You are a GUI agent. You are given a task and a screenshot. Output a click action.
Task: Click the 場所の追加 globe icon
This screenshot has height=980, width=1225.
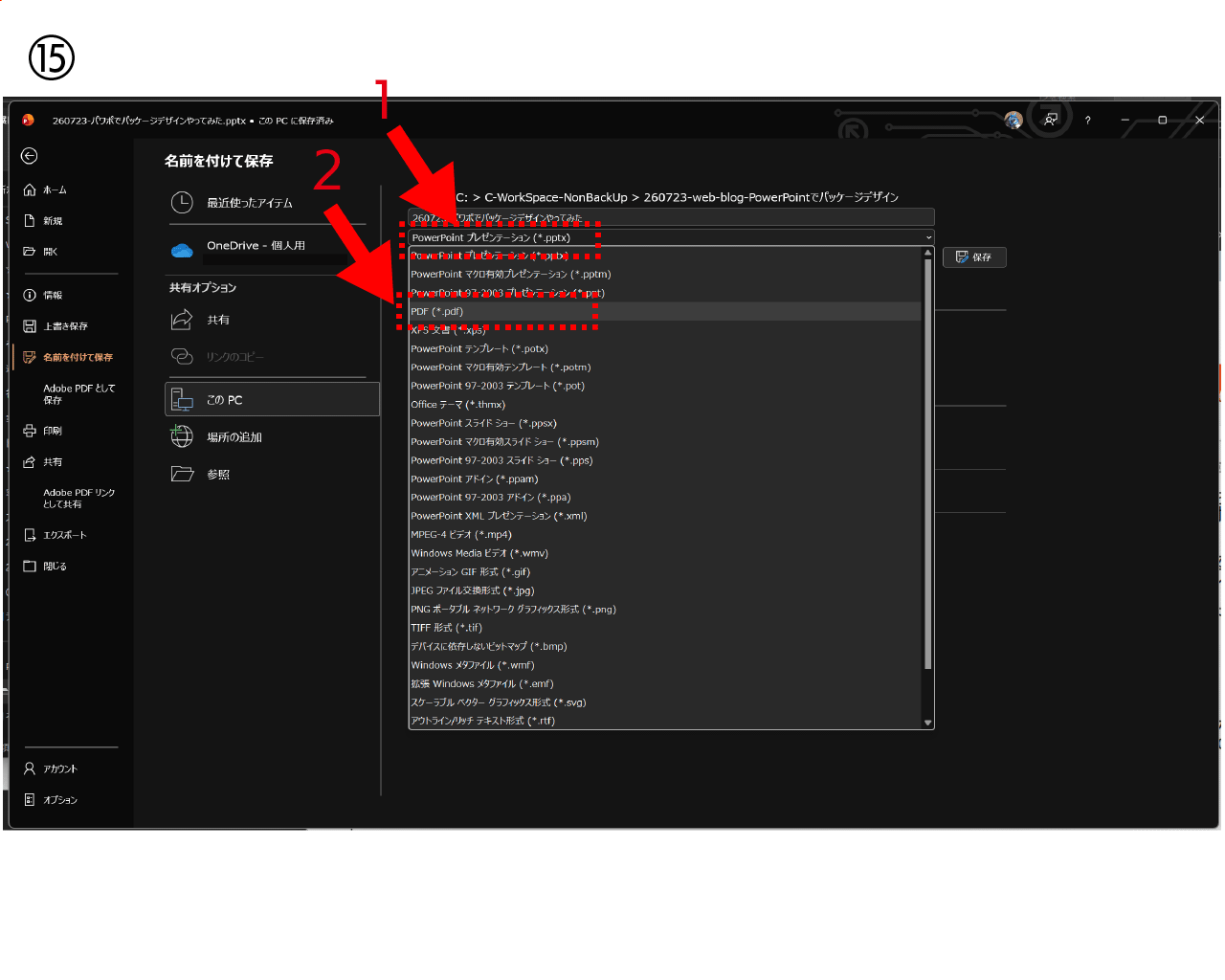[x=182, y=437]
